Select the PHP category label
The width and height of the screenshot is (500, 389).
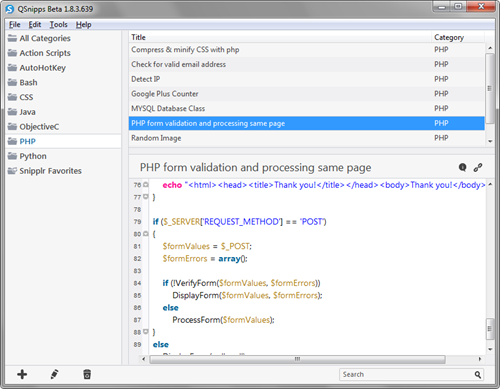pos(27,141)
